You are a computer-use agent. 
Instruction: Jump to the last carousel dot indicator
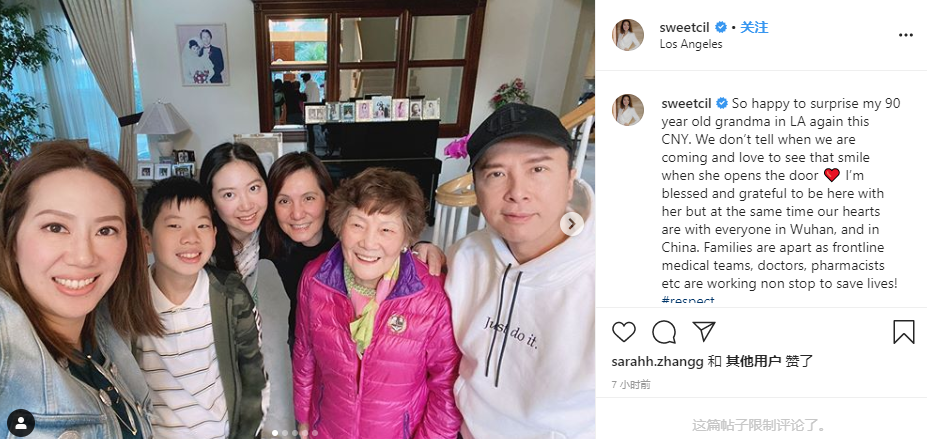(x=315, y=433)
